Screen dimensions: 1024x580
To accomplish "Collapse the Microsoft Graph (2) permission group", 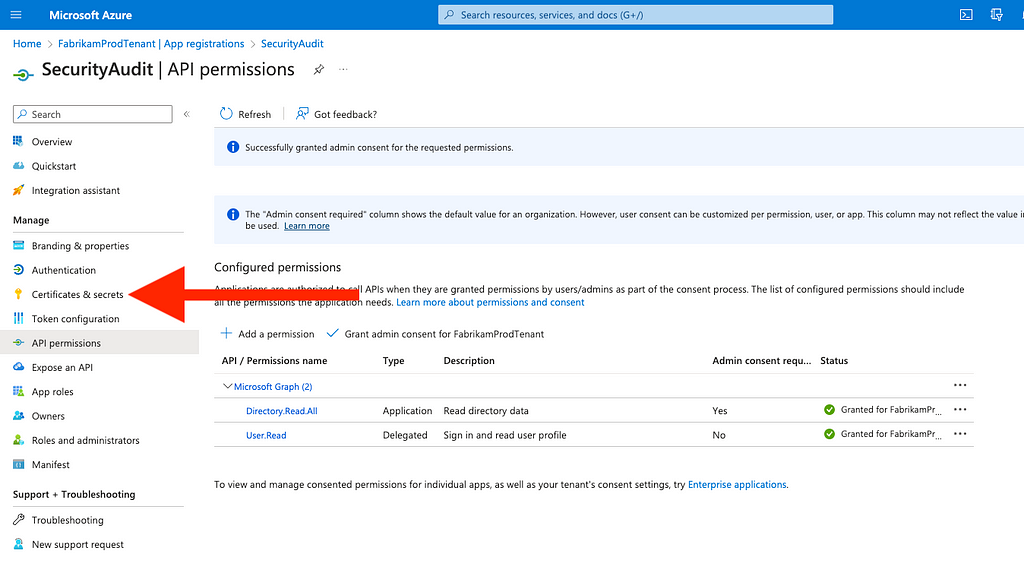I will (227, 387).
